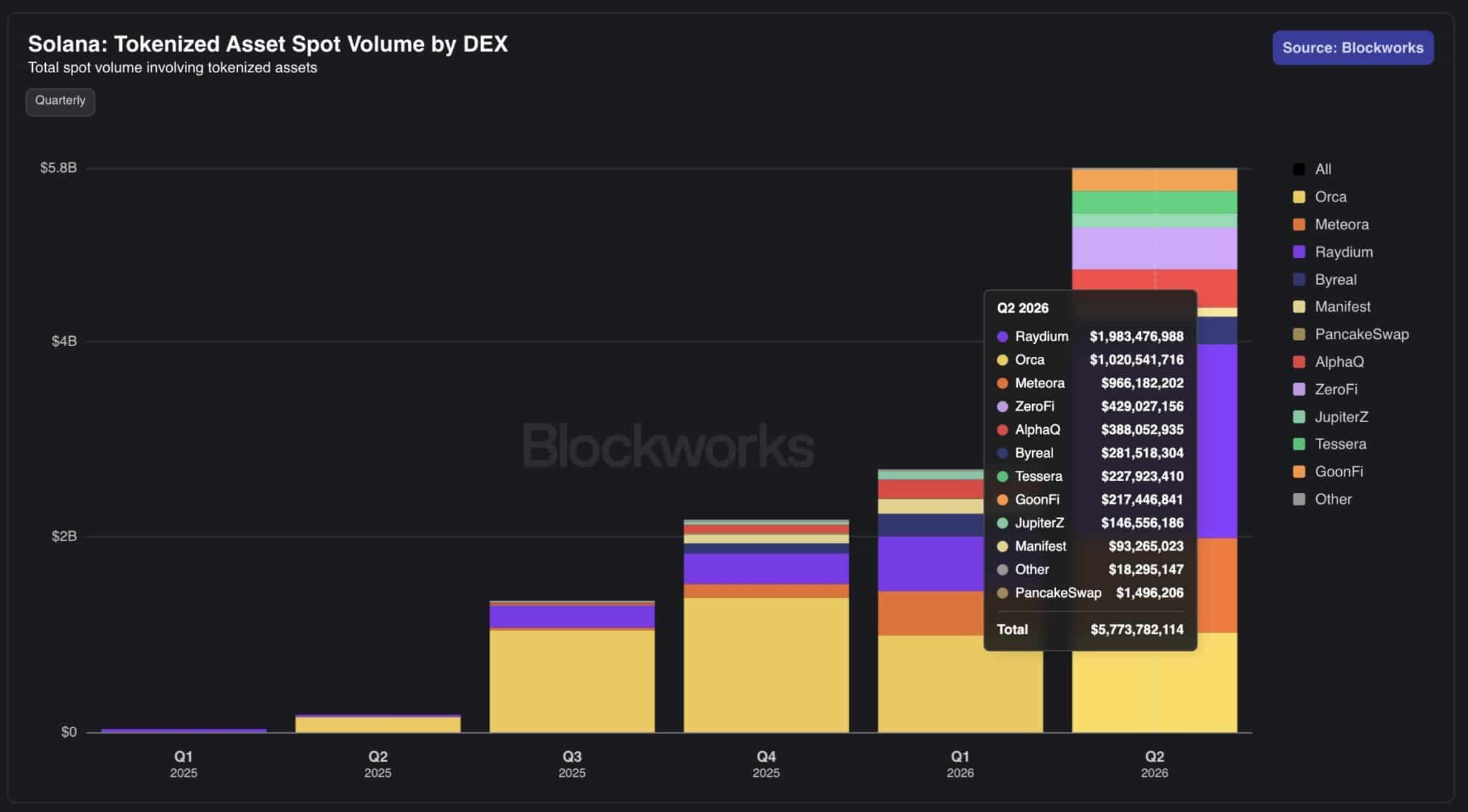Image resolution: width=1468 pixels, height=812 pixels.
Task: Click the Q2 2025 bar
Action: pos(378,724)
